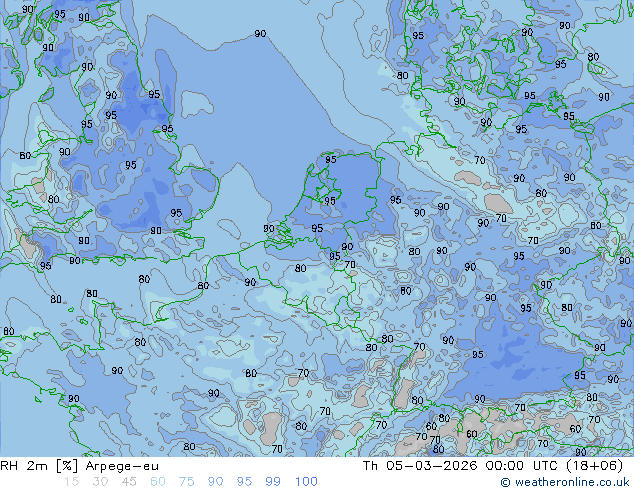Click the 'RH 2m [%] Arpege-eu' map title
This screenshot has width=634, height=490.
pos(80,466)
